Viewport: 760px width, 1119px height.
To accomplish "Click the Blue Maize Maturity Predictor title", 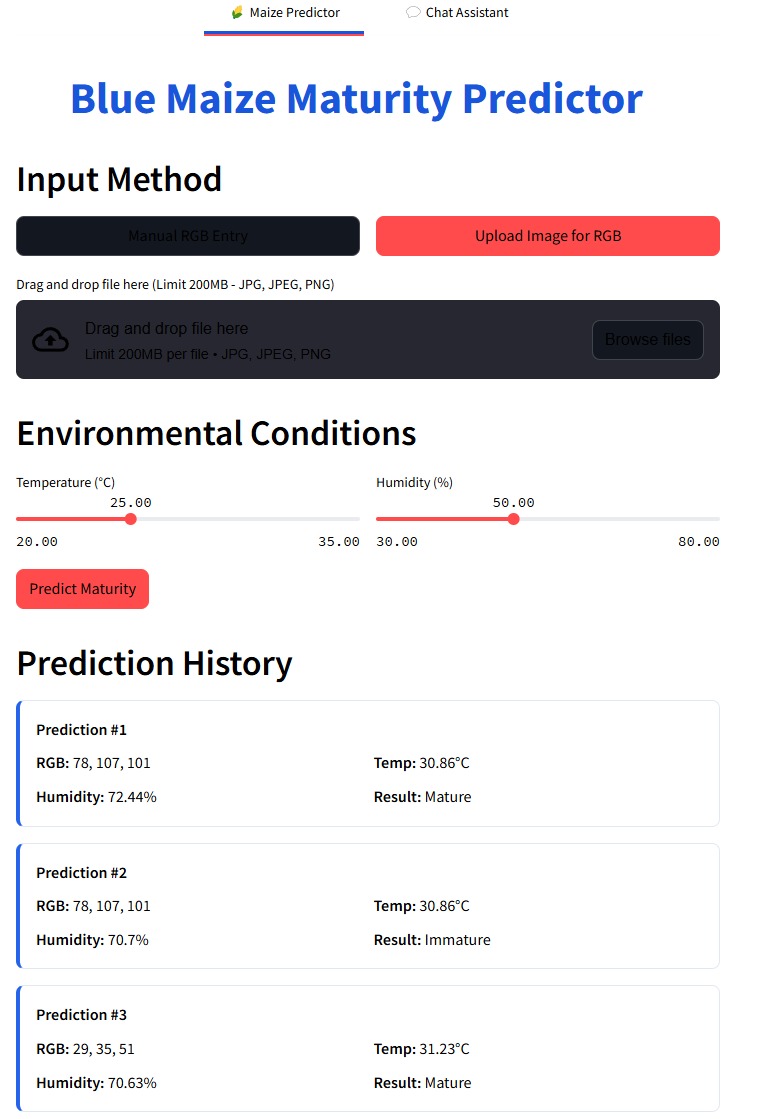I will pyautogui.click(x=356, y=99).
